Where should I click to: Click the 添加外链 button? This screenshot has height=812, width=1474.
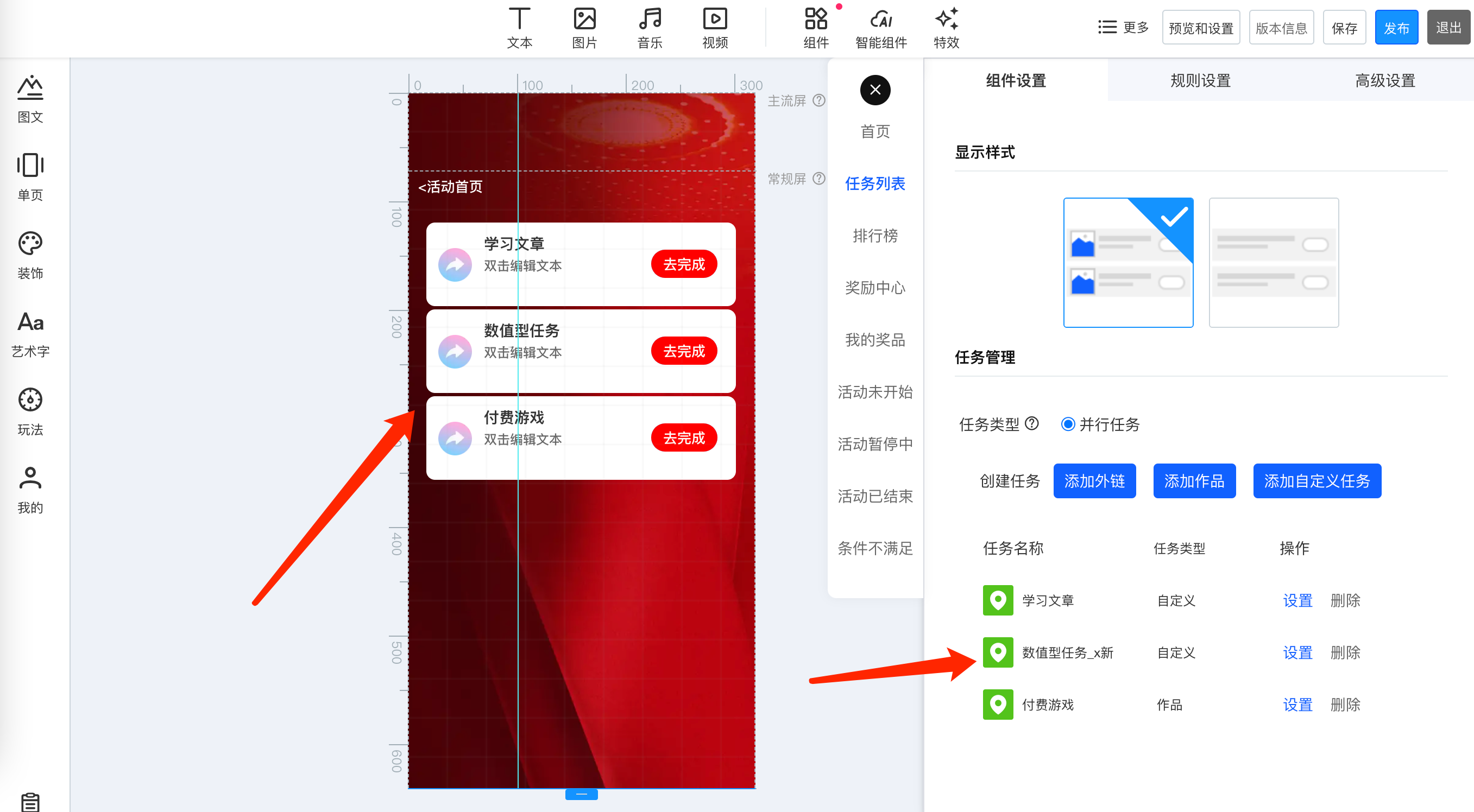(x=1094, y=481)
